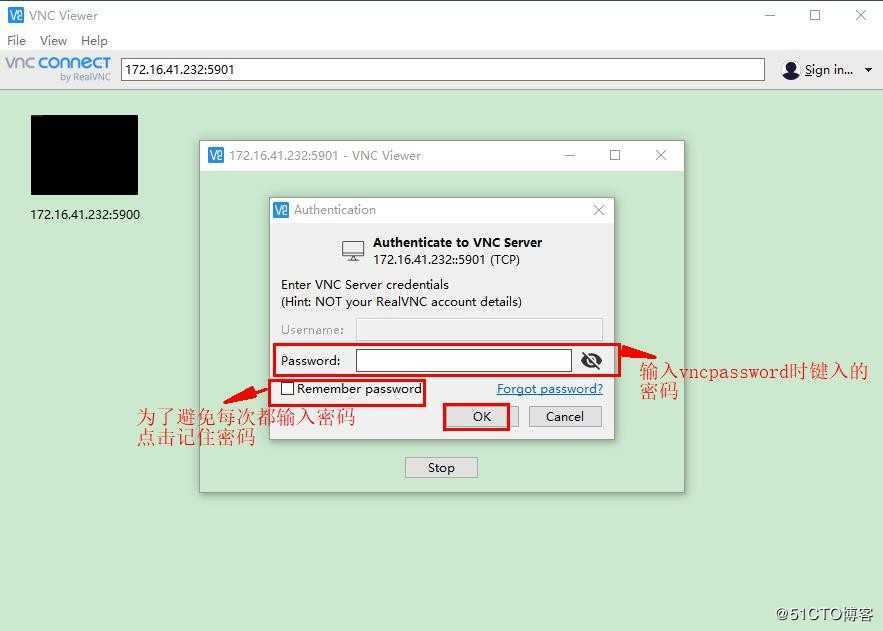The image size is (883, 631).
Task: Open the Help menu
Action: click(94, 41)
